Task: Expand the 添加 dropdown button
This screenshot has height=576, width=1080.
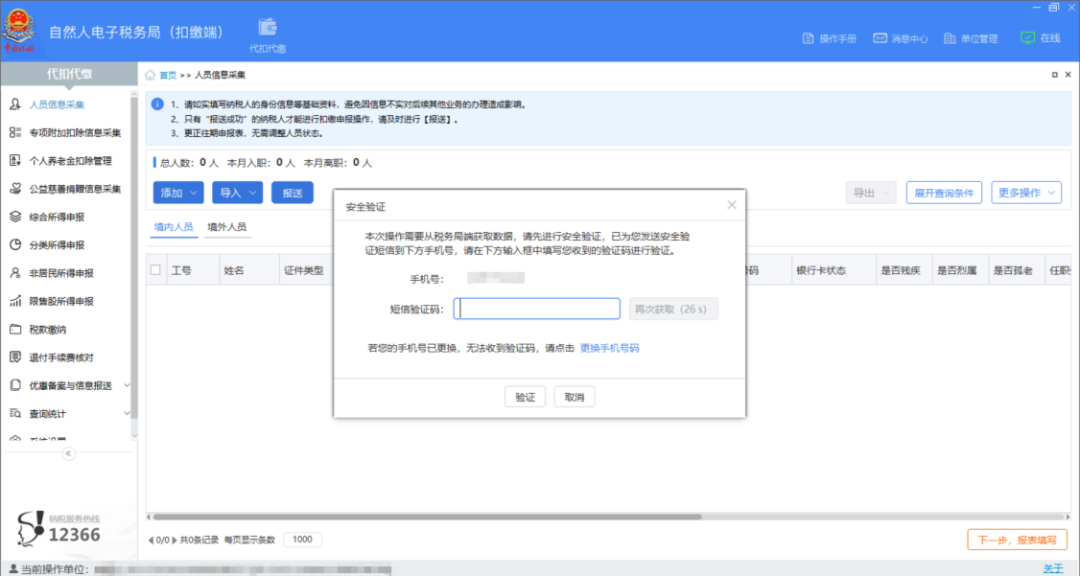Action: [x=178, y=192]
